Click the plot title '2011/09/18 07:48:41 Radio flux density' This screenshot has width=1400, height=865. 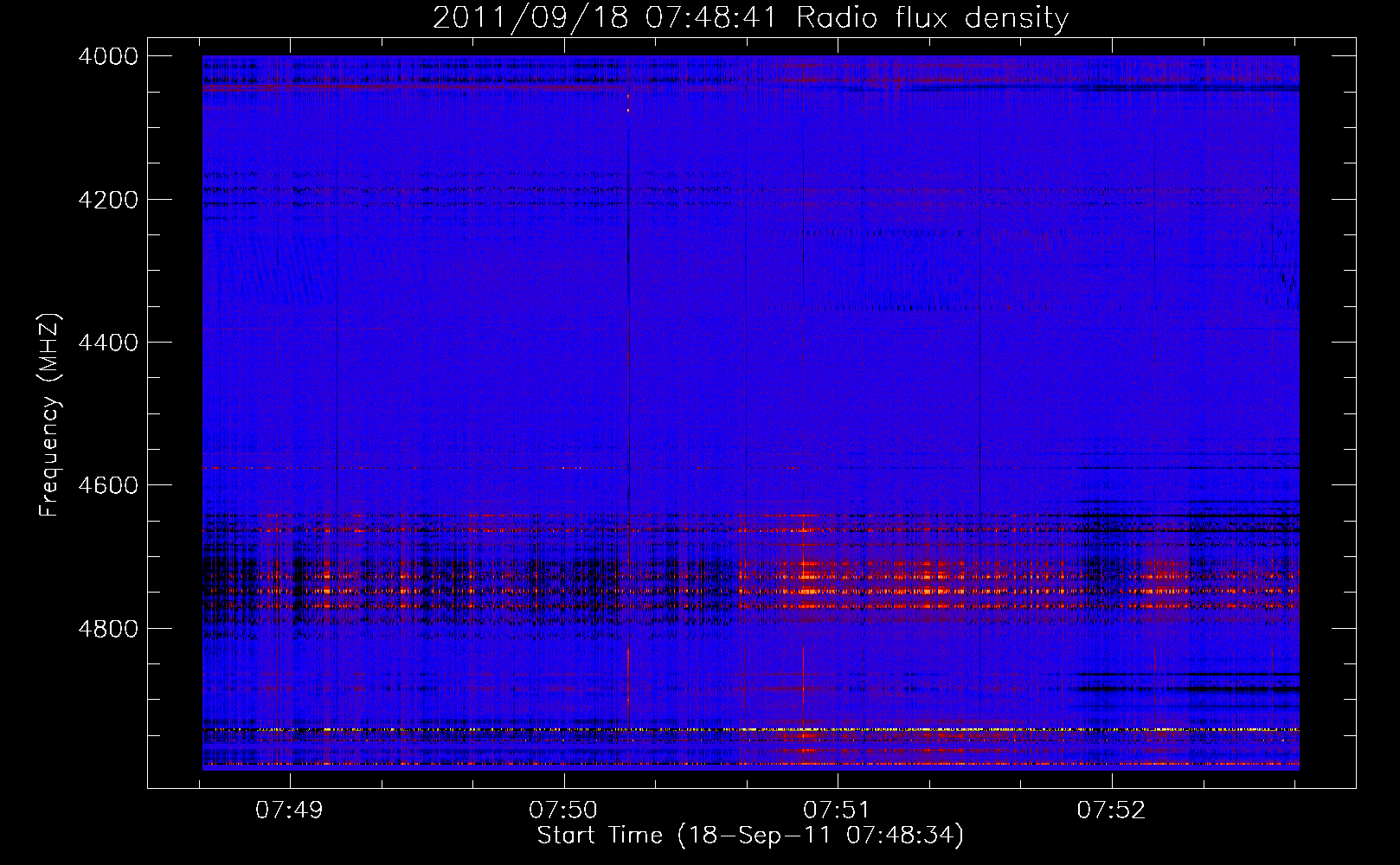click(750, 17)
